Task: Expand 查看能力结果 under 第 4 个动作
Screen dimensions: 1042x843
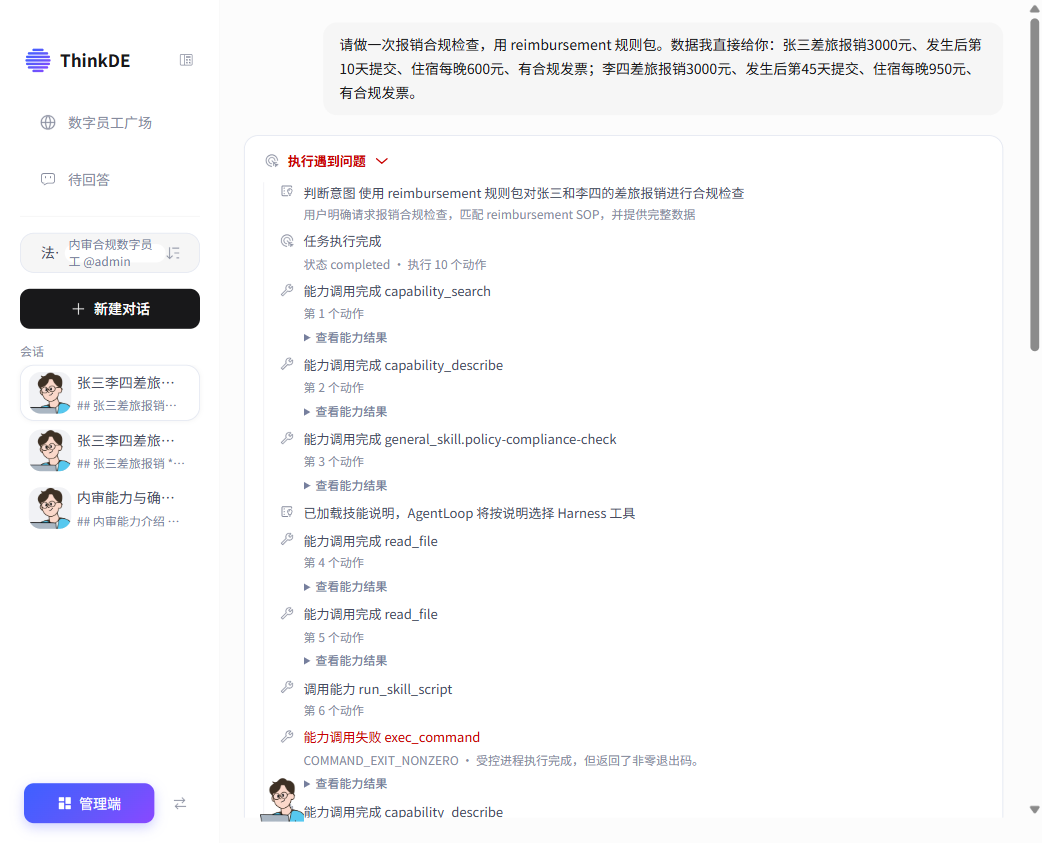Action: tap(346, 587)
